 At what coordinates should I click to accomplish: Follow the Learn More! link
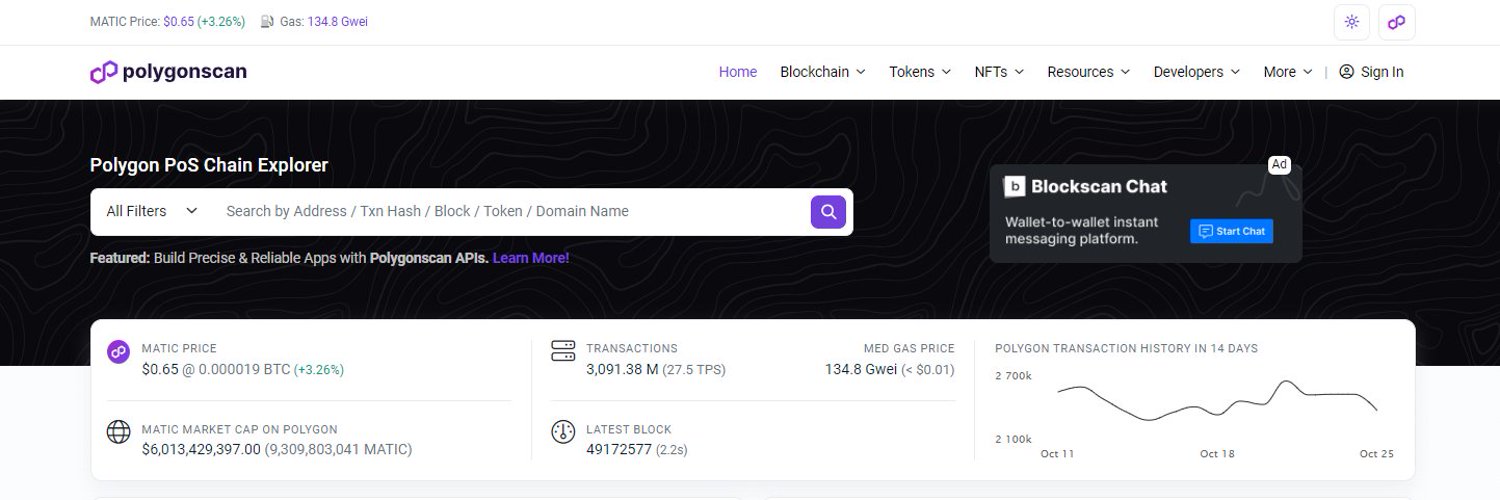[x=531, y=258]
